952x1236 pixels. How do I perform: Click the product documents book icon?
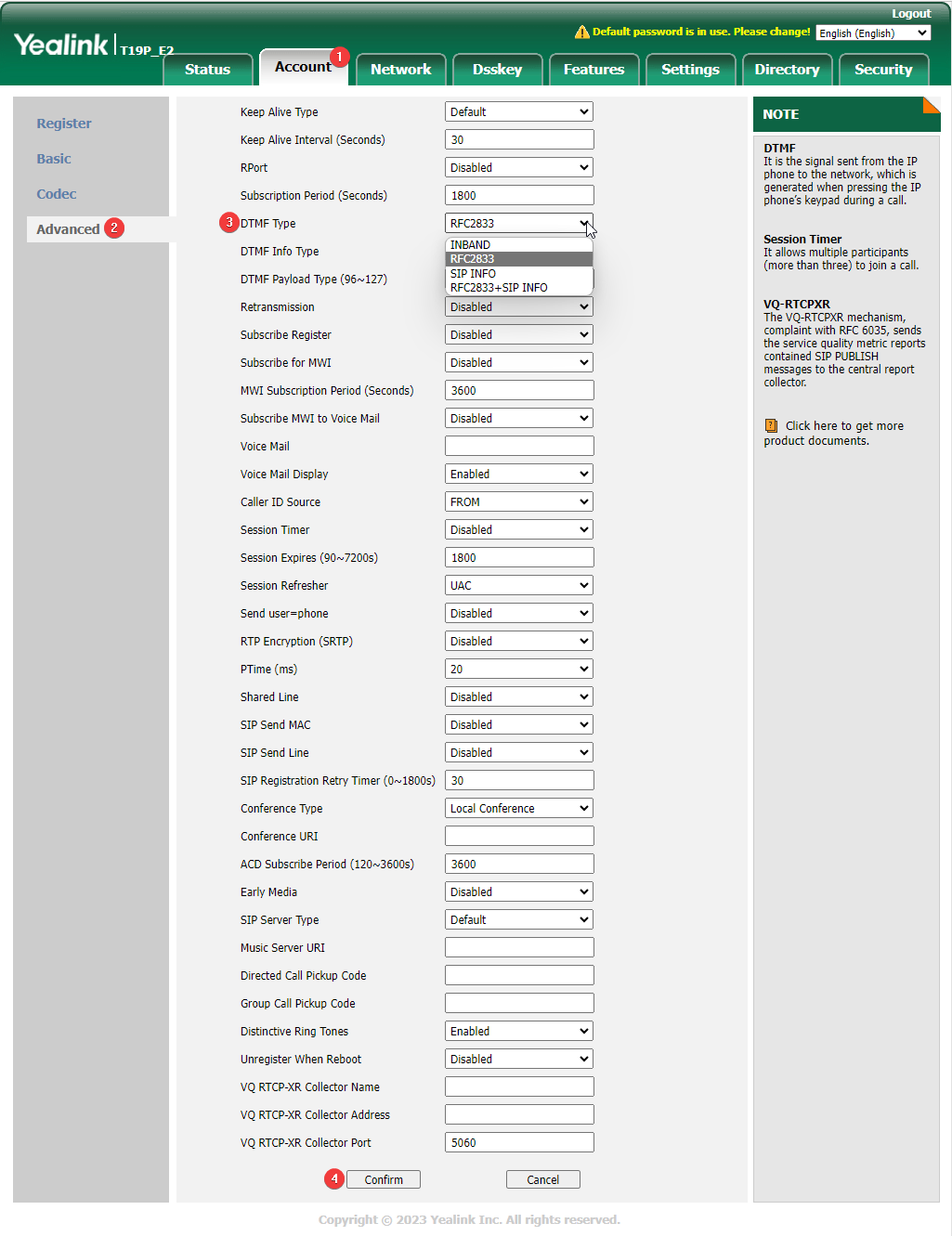[771, 425]
